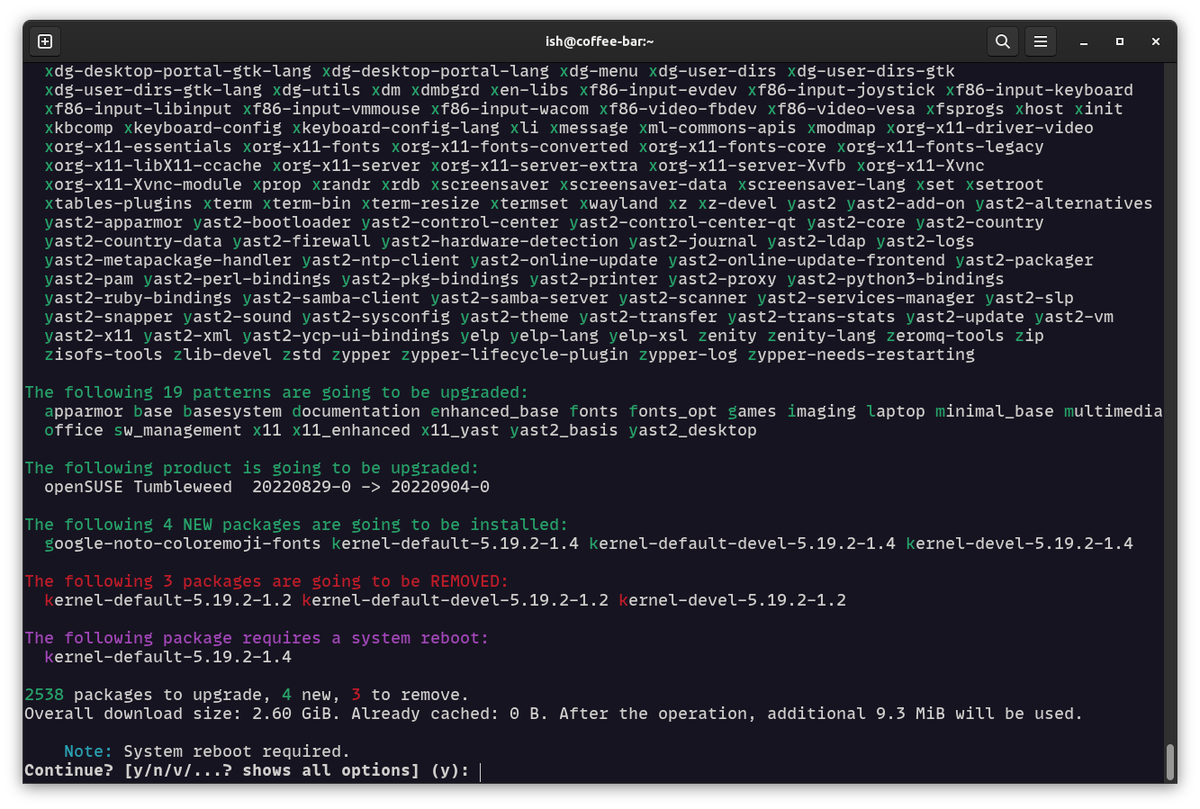Click 'The following 3 packages are going to be REMOVED:'
1200x809 pixels.
click(x=267, y=581)
